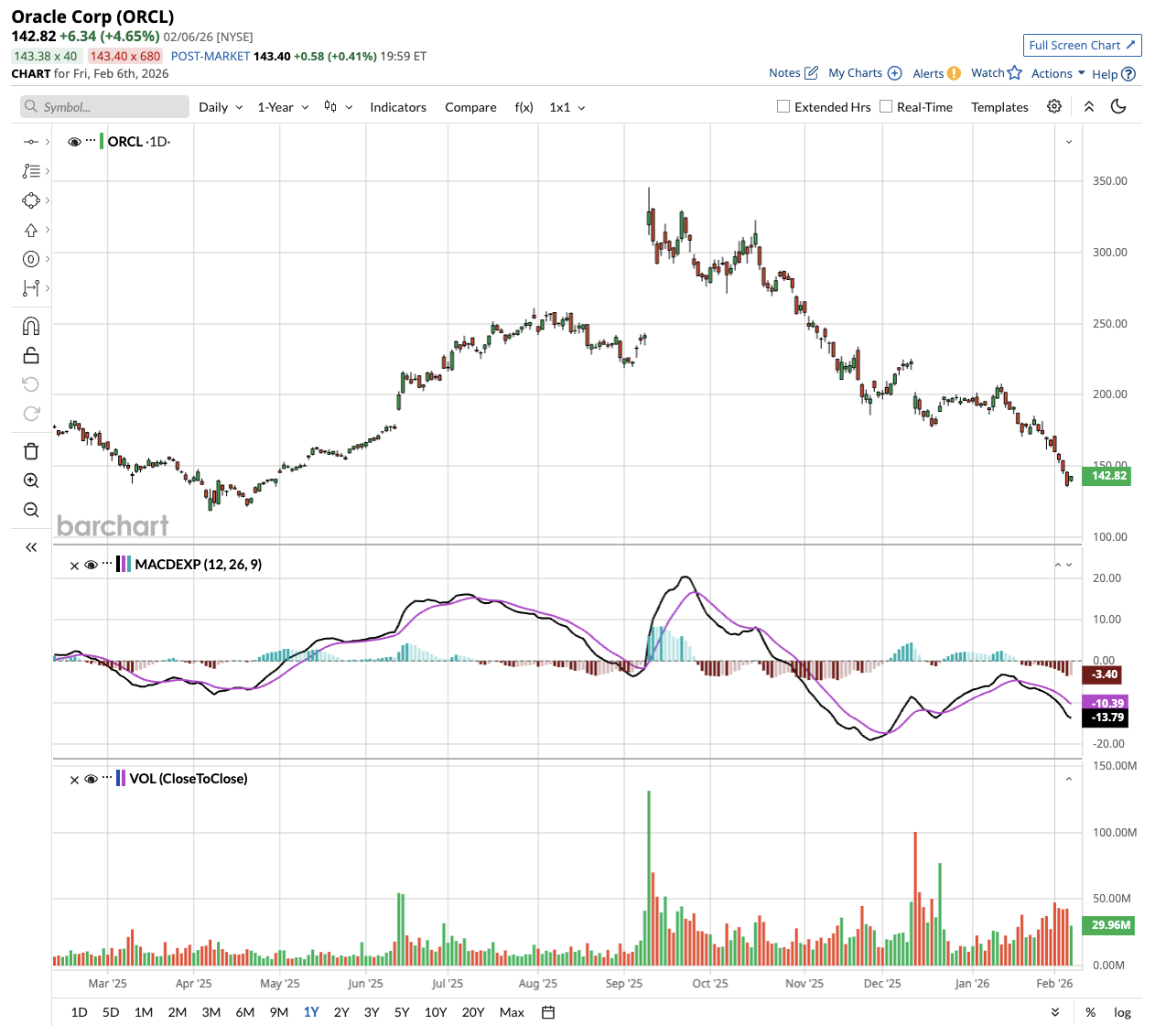Image resolution: width=1166 pixels, height=1036 pixels.
Task: Select the line drawing tool in sidebar
Action: [30, 142]
